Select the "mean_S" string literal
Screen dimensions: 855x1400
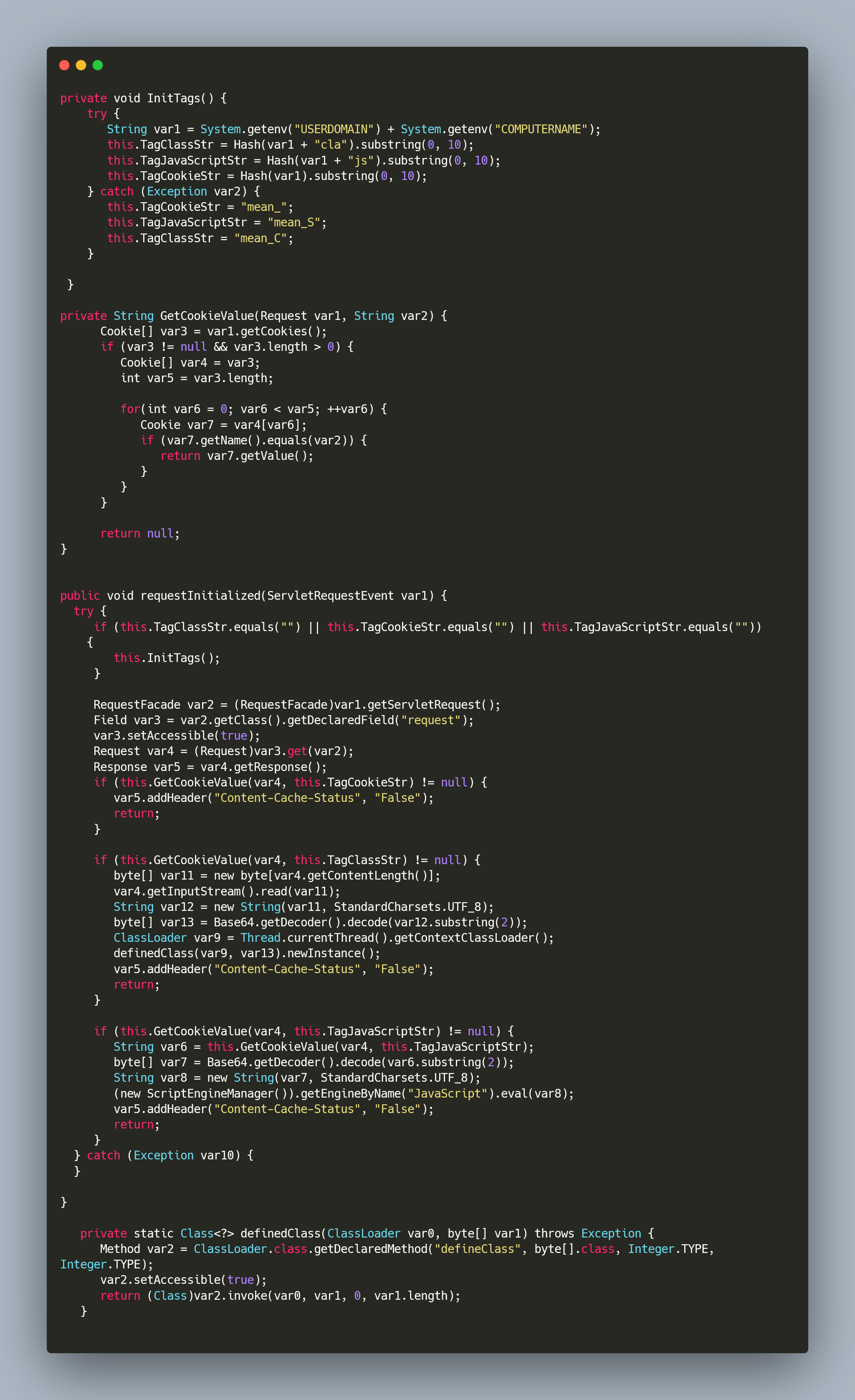294,222
